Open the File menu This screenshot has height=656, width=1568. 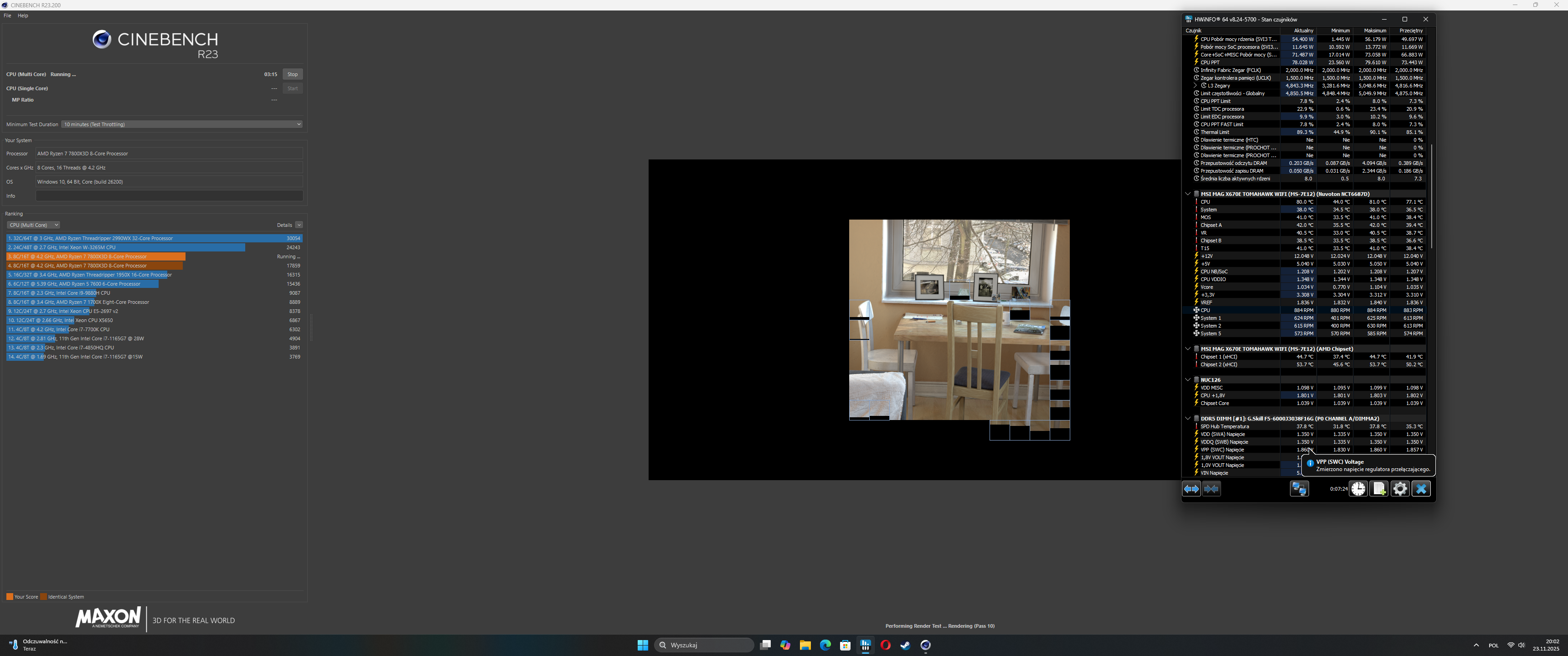pyautogui.click(x=7, y=16)
